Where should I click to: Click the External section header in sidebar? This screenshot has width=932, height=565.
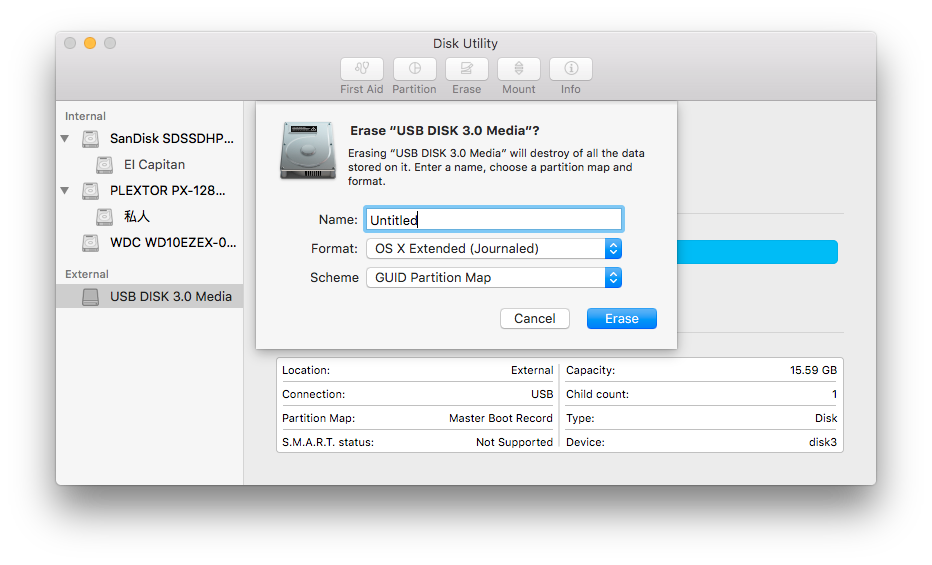(87, 274)
